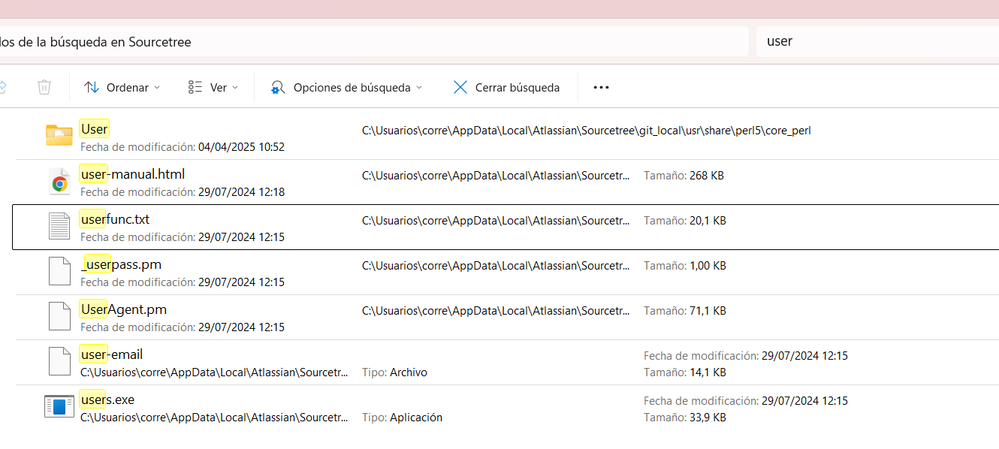This screenshot has height=449, width=999.
Task: Expand the Ver view options dropdown
Action: pos(213,87)
